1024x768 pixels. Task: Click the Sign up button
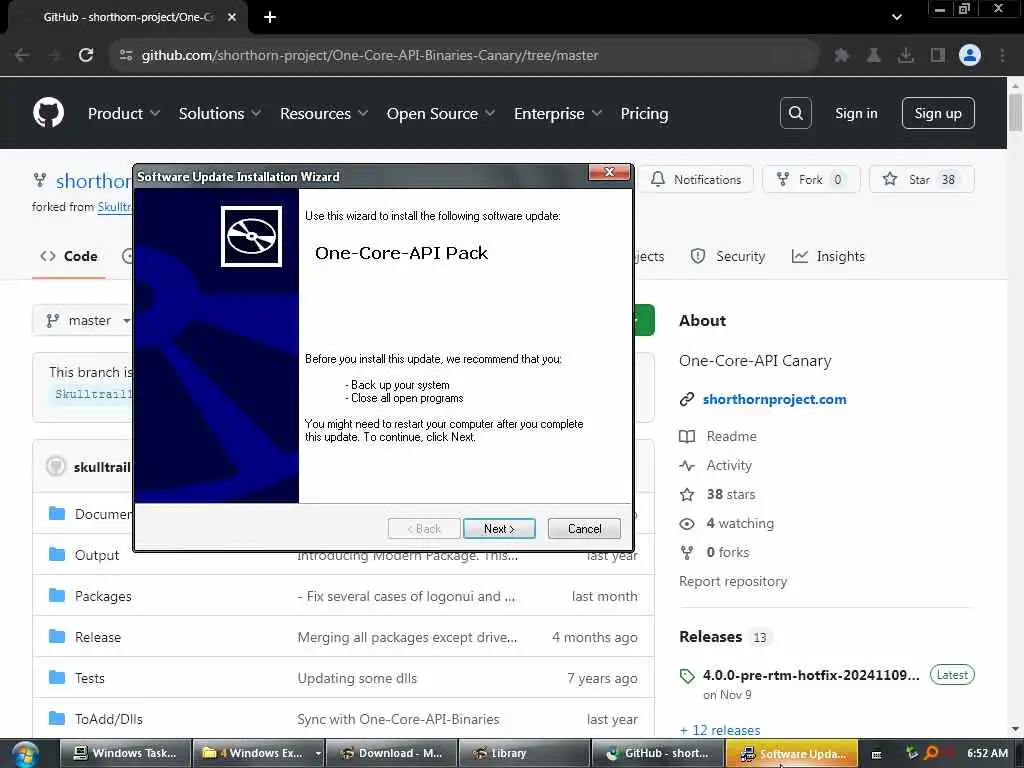938,113
